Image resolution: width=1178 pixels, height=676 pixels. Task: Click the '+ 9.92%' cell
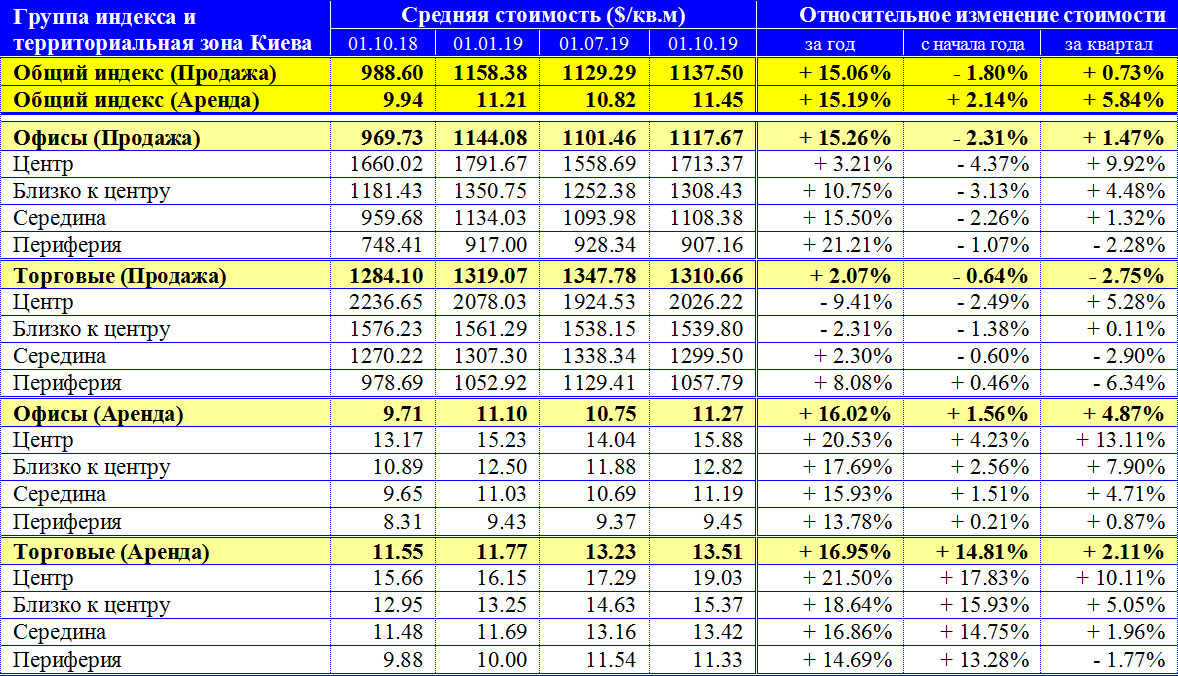[1126, 164]
